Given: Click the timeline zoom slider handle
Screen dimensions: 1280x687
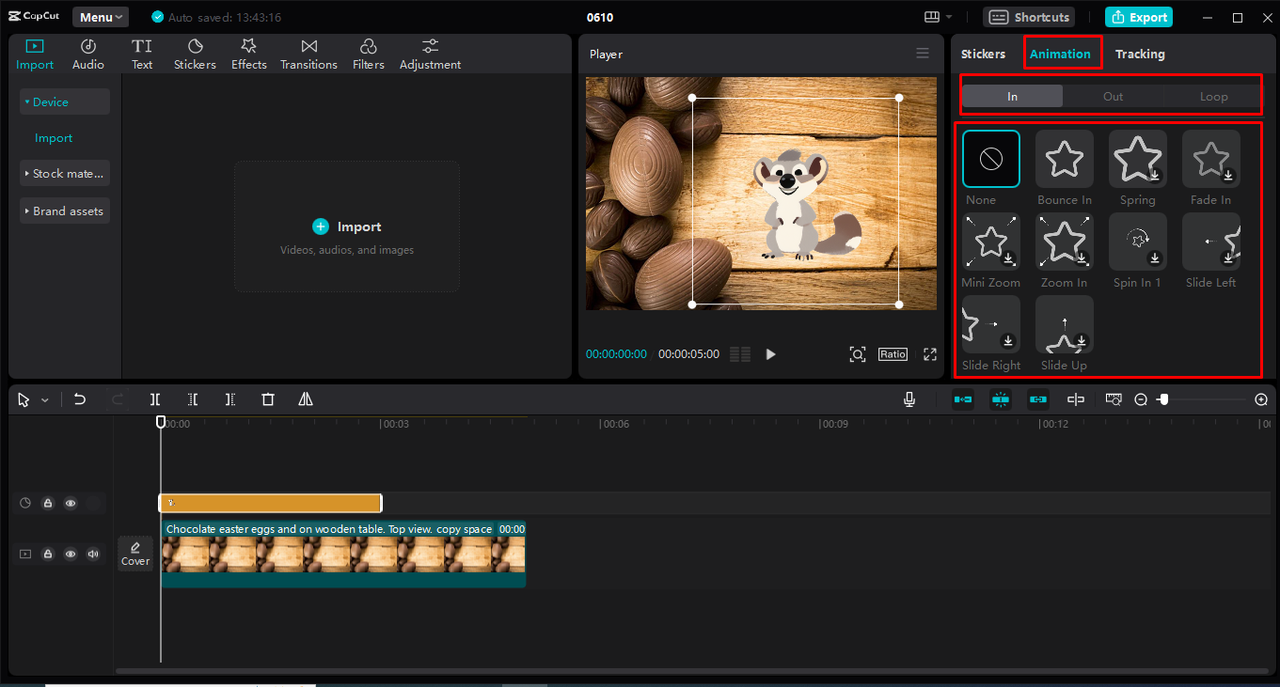Looking at the screenshot, I should (x=1163, y=399).
